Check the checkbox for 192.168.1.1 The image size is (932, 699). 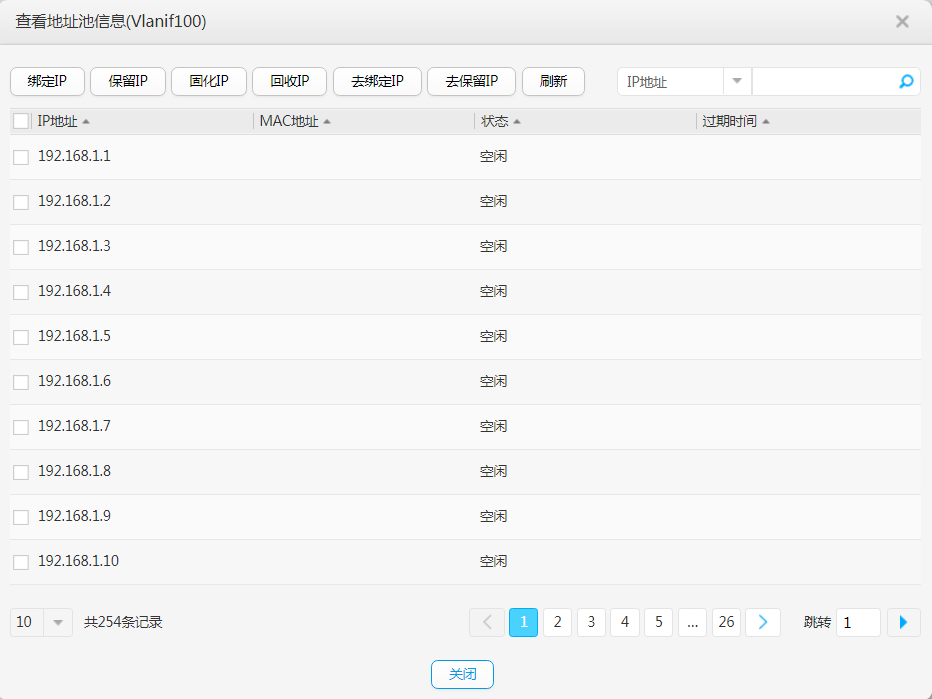coord(20,156)
